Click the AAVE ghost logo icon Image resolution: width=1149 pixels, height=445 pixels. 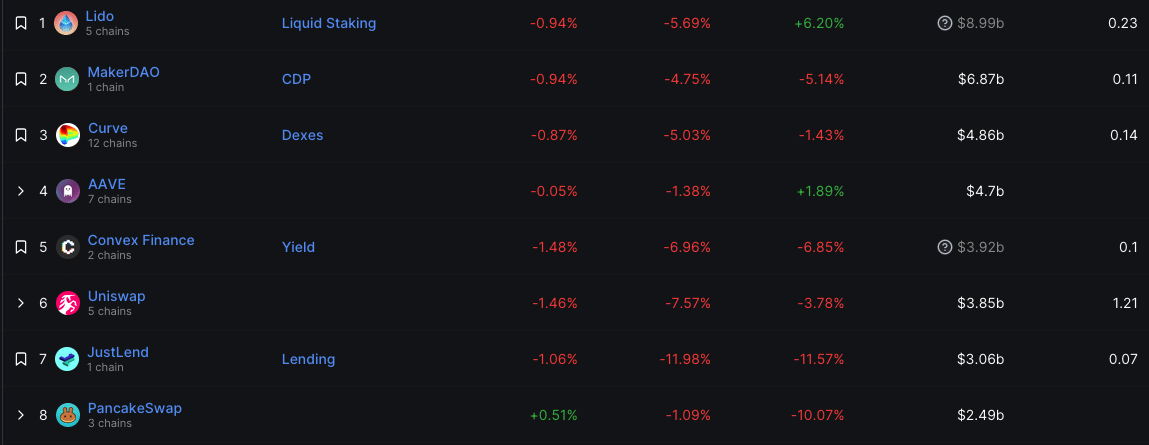(67, 191)
